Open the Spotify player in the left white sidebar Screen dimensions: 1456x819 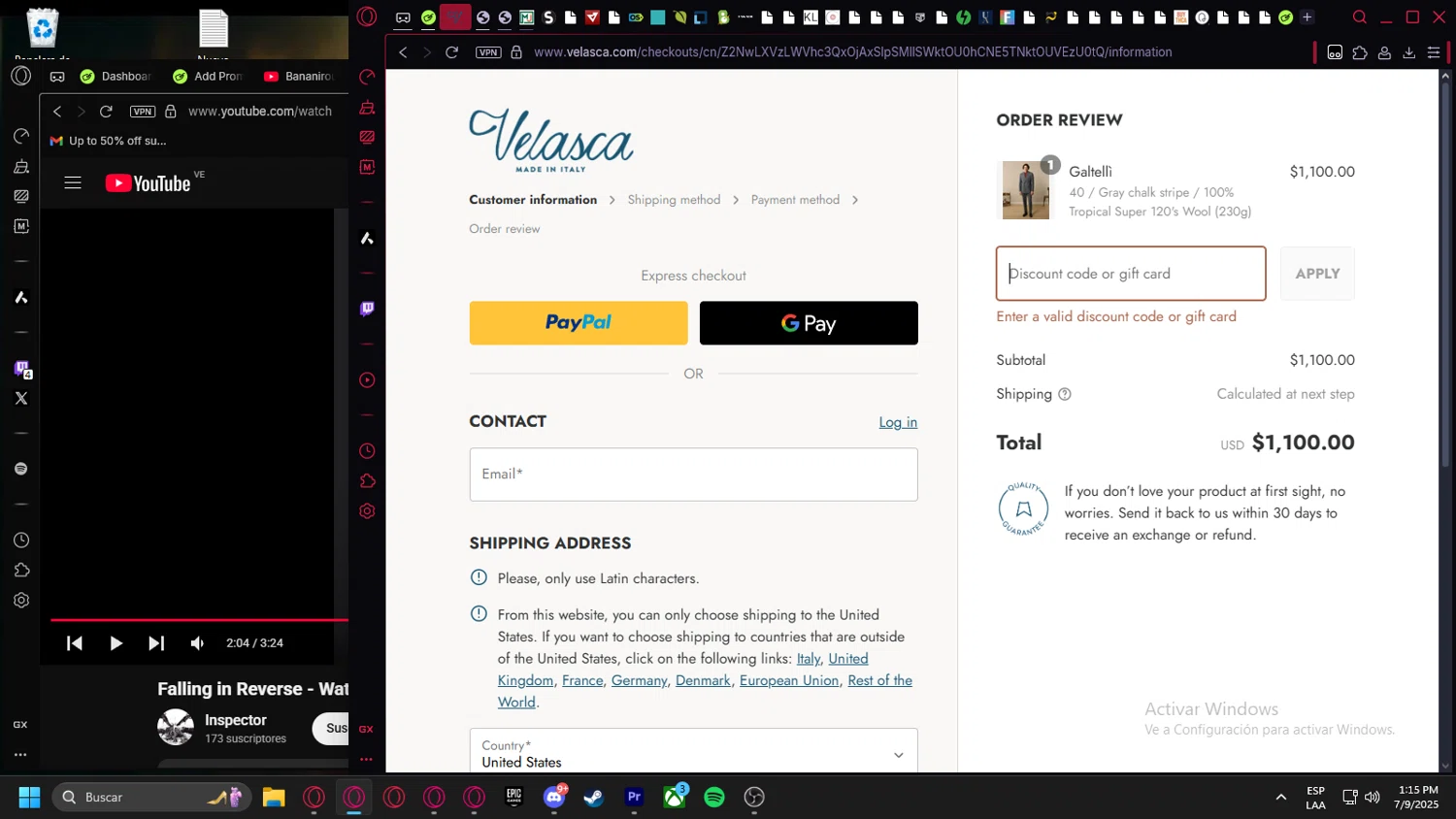click(x=21, y=469)
